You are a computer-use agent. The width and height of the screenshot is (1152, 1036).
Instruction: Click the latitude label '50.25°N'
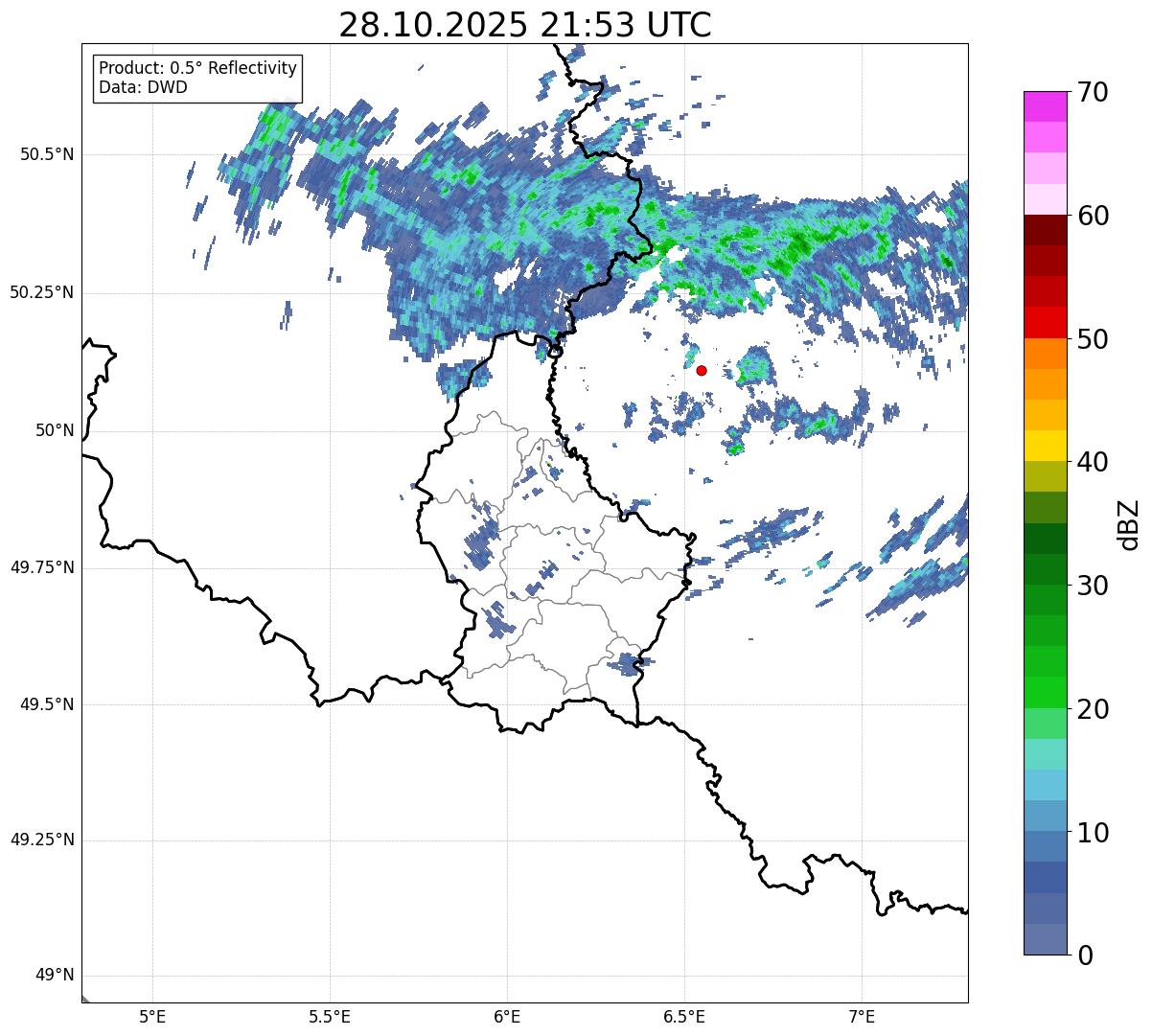click(x=41, y=293)
